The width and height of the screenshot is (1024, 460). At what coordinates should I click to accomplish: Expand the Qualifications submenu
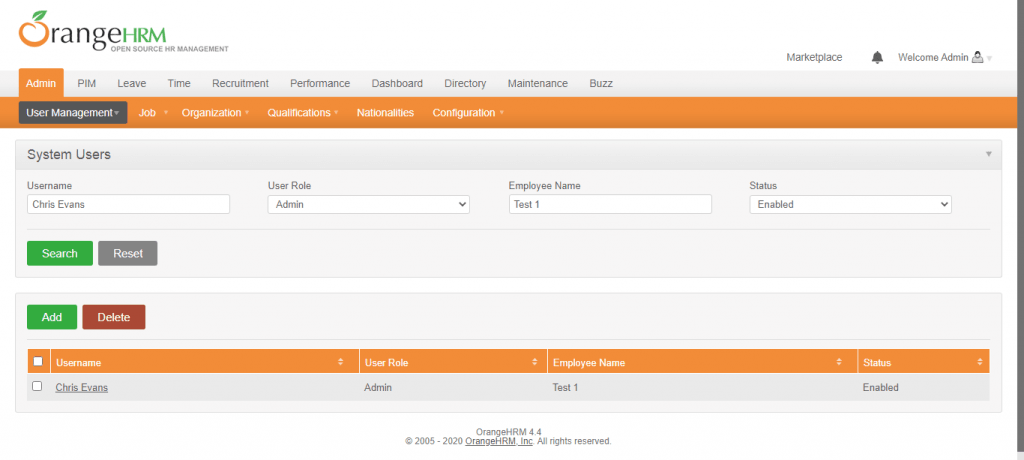coord(302,112)
